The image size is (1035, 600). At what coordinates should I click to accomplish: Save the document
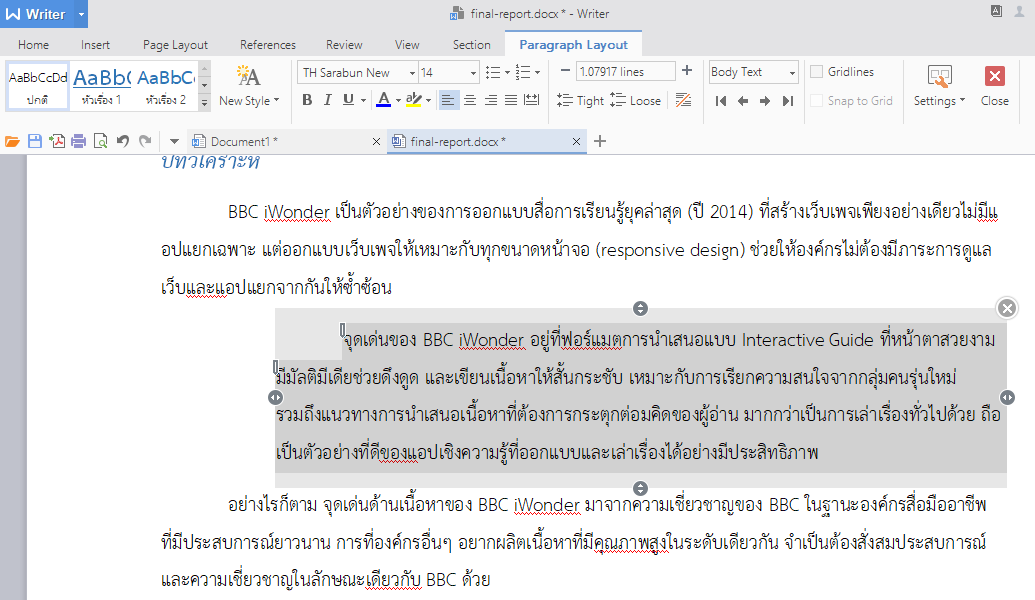click(x=35, y=141)
